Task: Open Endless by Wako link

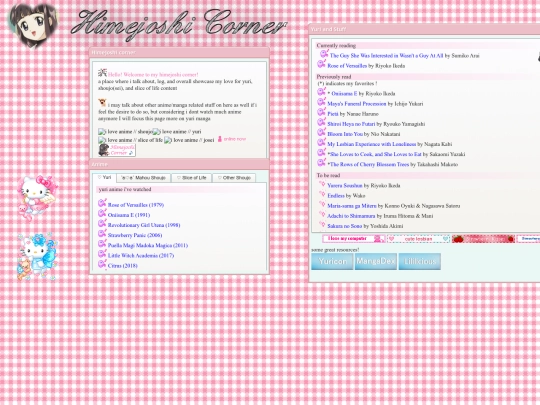Action: tap(336, 196)
